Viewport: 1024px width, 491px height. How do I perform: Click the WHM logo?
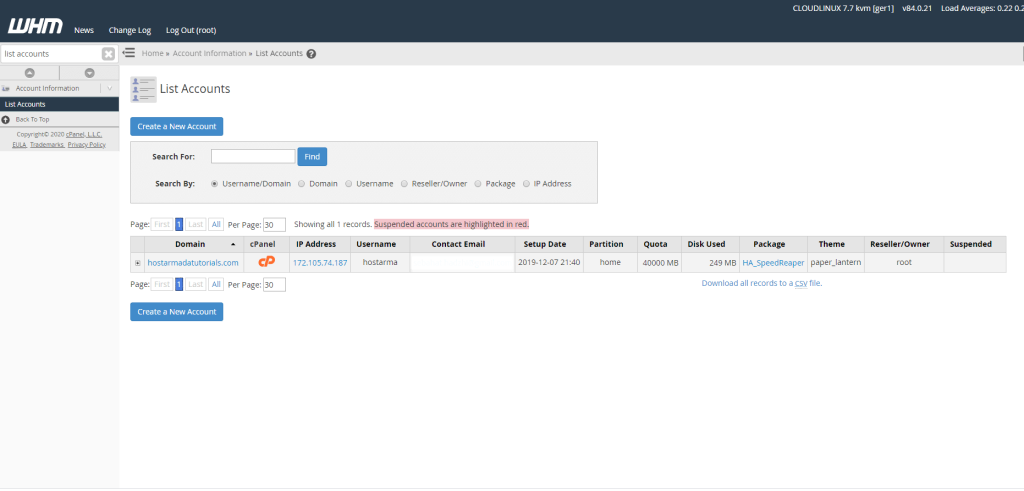coord(35,27)
